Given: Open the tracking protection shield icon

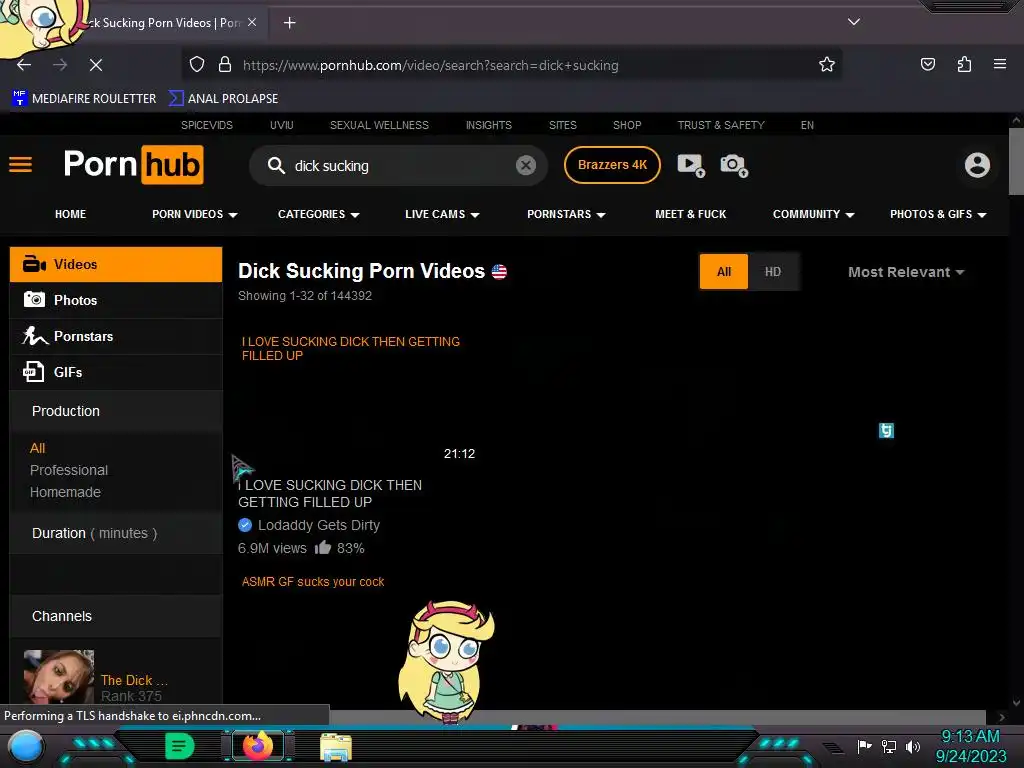Looking at the screenshot, I should click(x=197, y=65).
